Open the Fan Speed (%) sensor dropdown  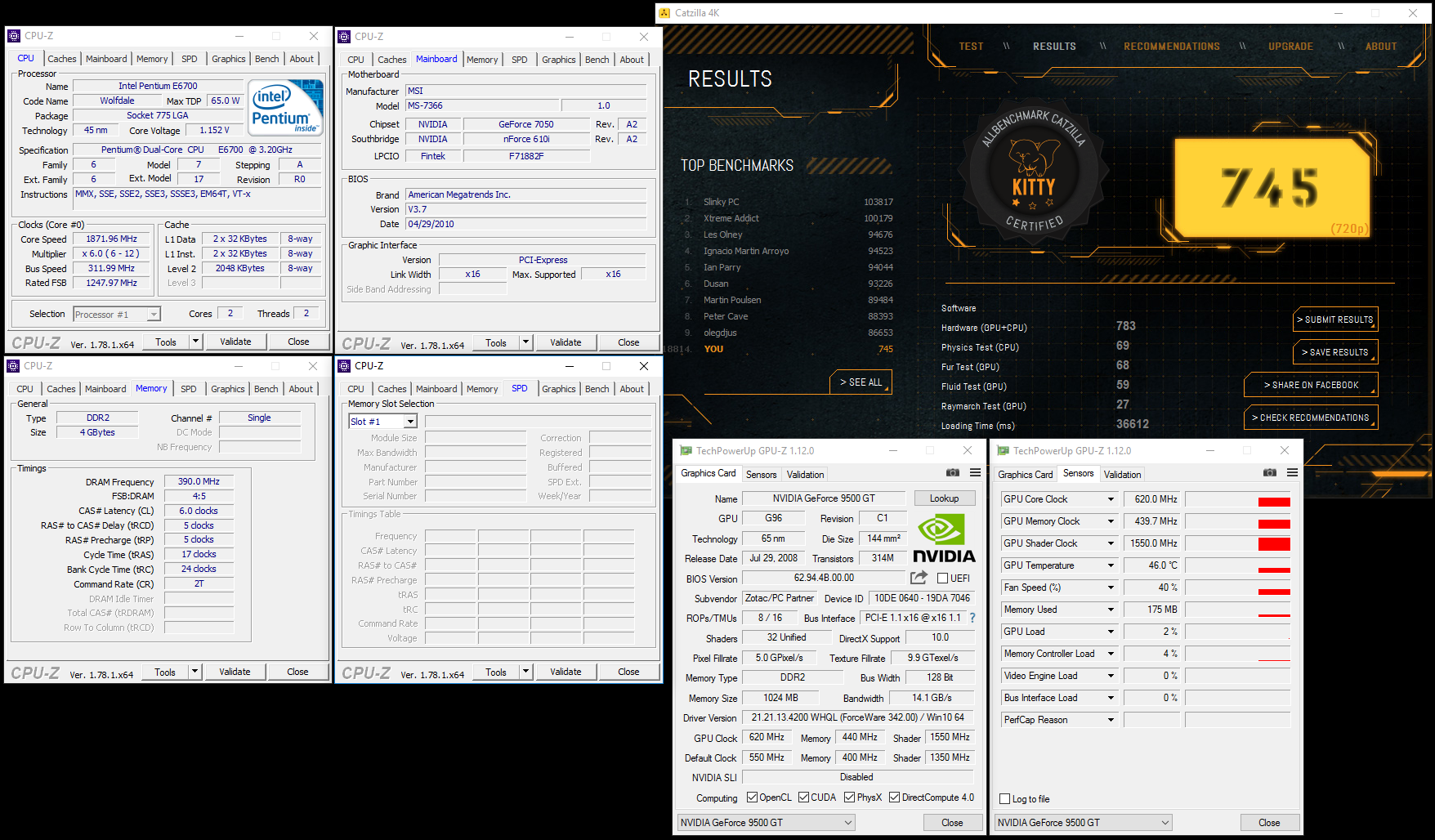(x=1111, y=588)
